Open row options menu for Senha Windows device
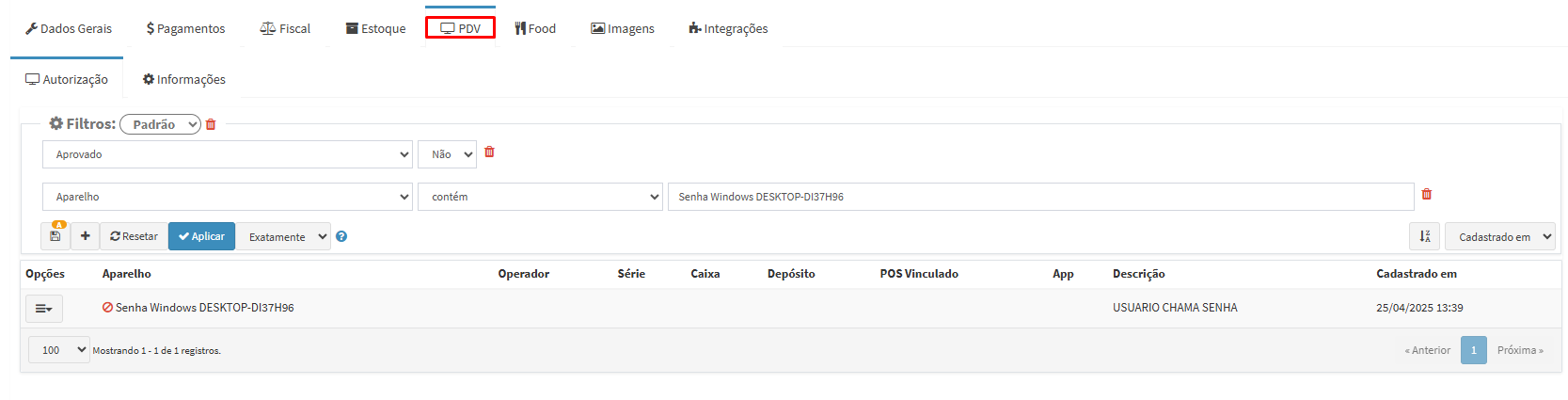The height and width of the screenshot is (400, 1568). pos(43,309)
